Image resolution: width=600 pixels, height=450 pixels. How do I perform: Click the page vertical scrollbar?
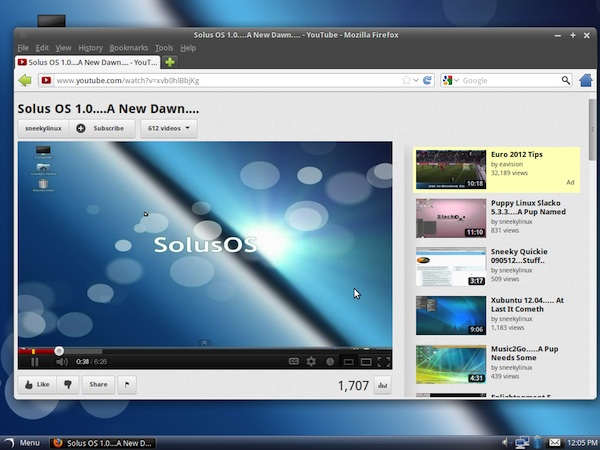[x=592, y=129]
